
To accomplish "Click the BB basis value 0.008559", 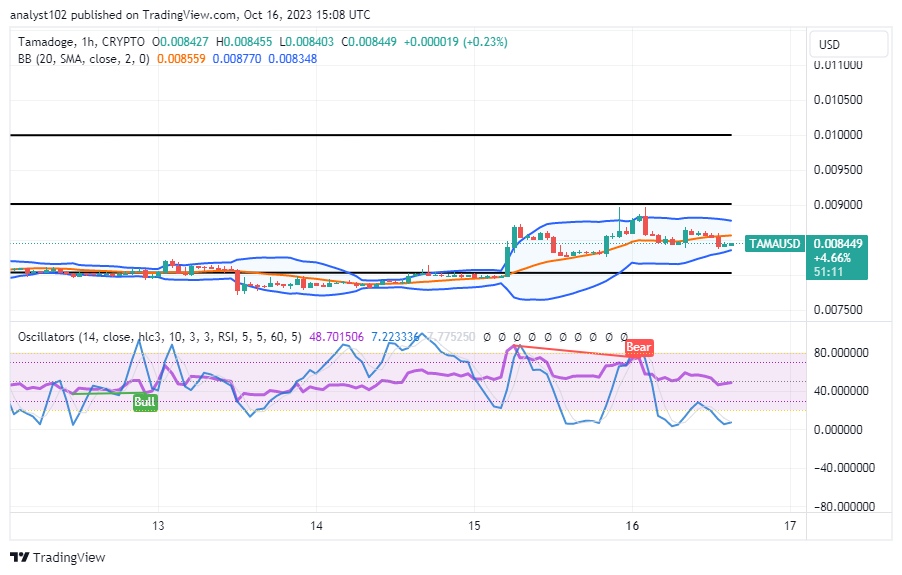I will coord(181,59).
